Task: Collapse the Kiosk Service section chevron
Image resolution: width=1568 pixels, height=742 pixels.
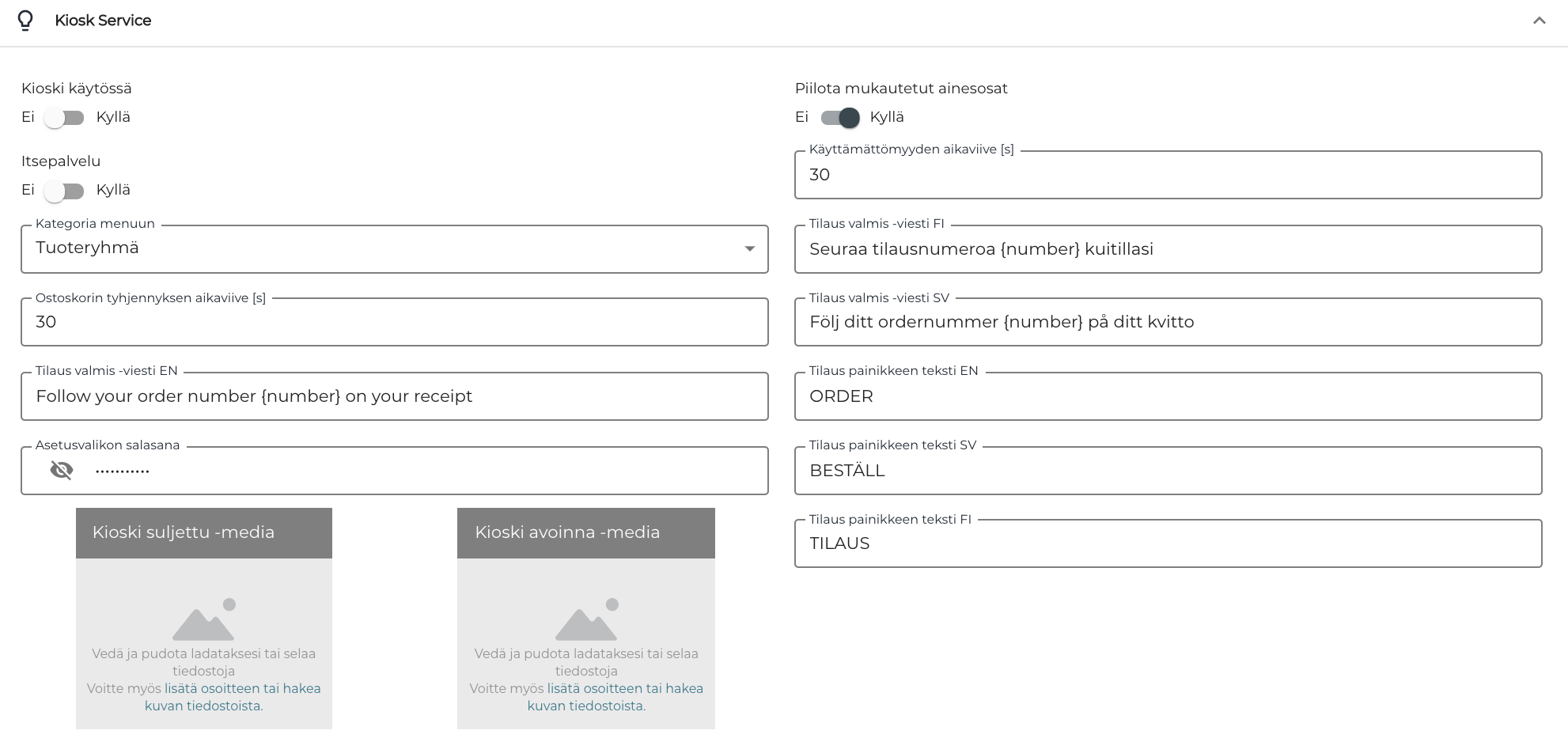Action: tap(1539, 21)
